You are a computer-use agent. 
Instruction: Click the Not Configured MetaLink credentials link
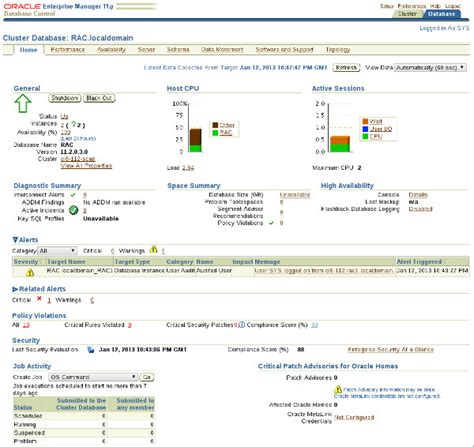(x=354, y=417)
